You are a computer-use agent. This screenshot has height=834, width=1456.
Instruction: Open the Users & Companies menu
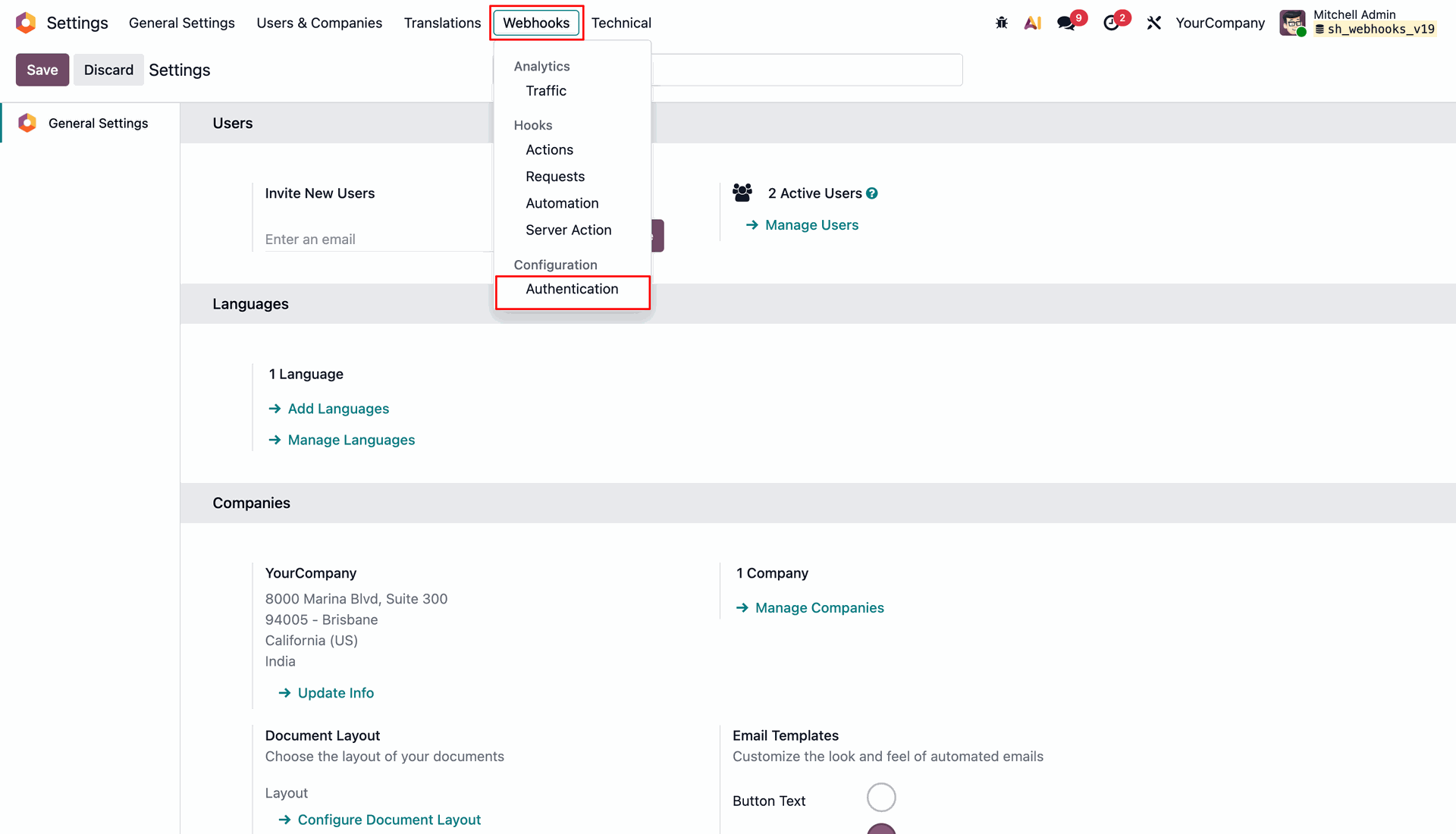click(x=319, y=23)
